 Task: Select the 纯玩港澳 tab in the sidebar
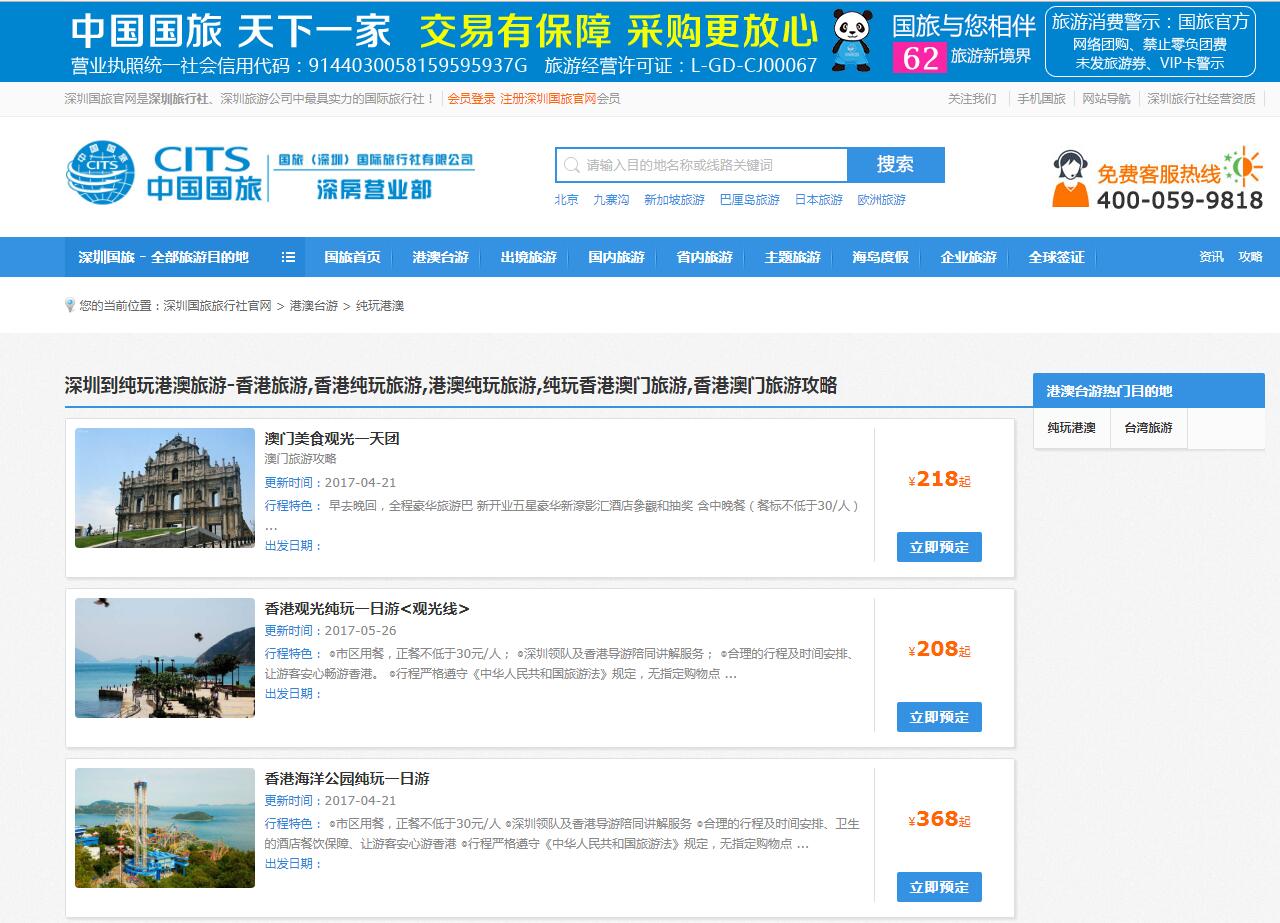pos(1071,428)
